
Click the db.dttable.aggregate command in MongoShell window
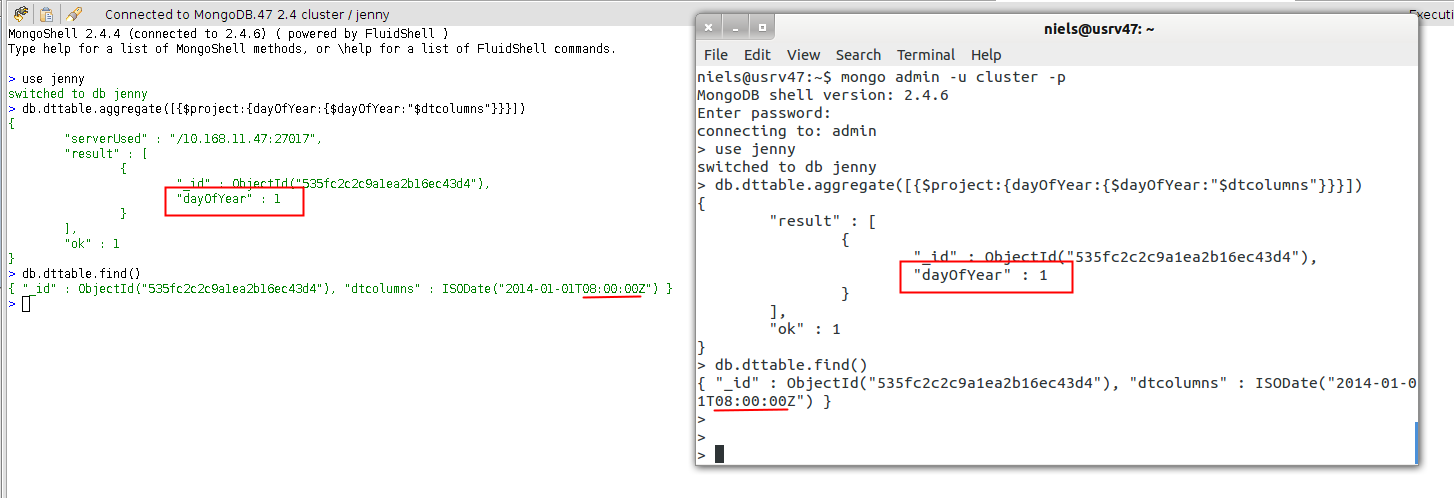pos(273,108)
